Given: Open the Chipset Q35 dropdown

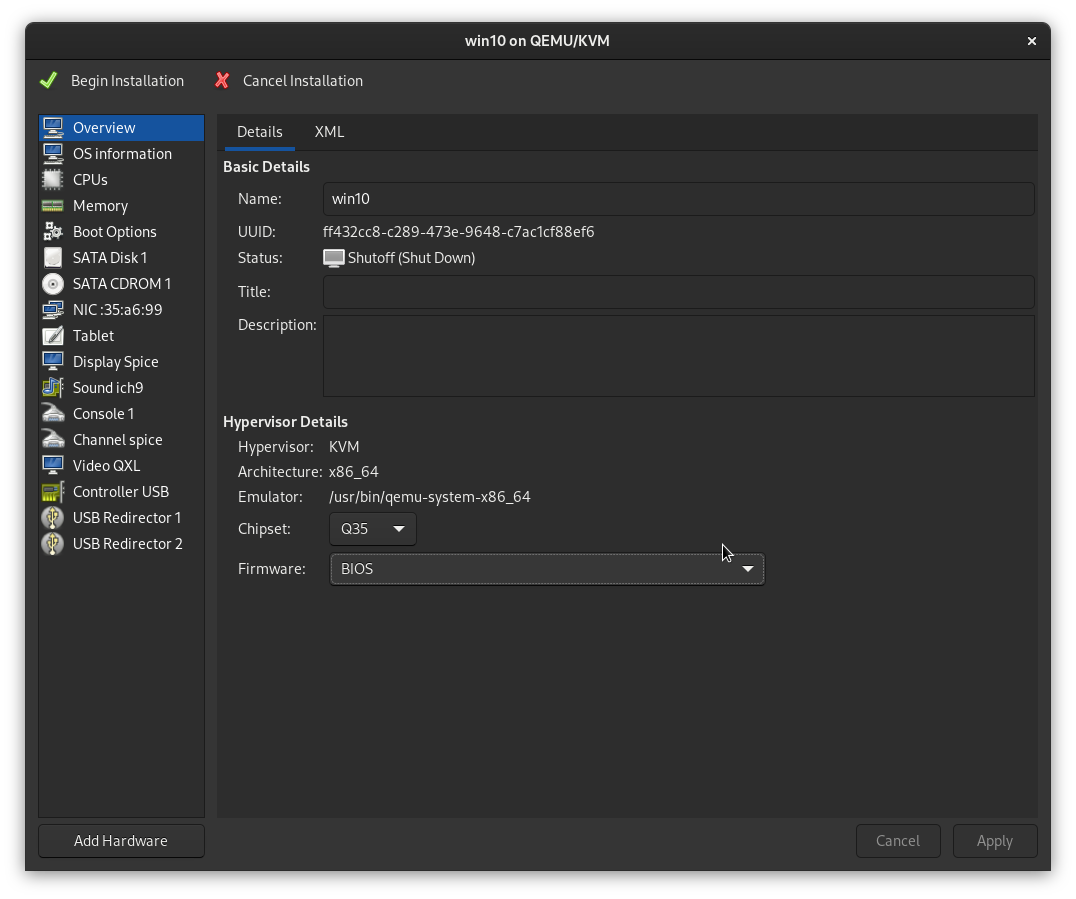Looking at the screenshot, I should point(373,529).
